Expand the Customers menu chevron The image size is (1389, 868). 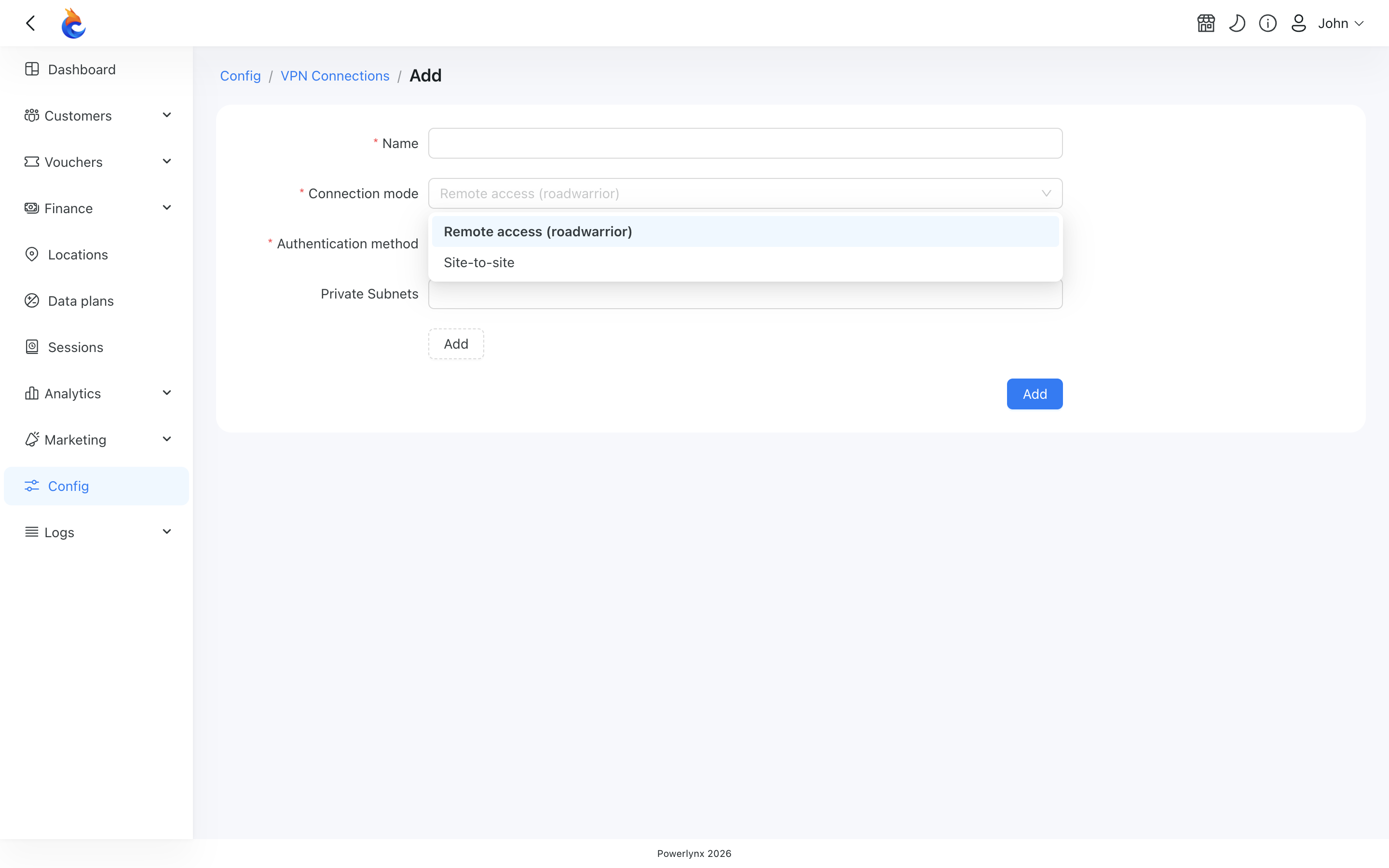(x=167, y=115)
